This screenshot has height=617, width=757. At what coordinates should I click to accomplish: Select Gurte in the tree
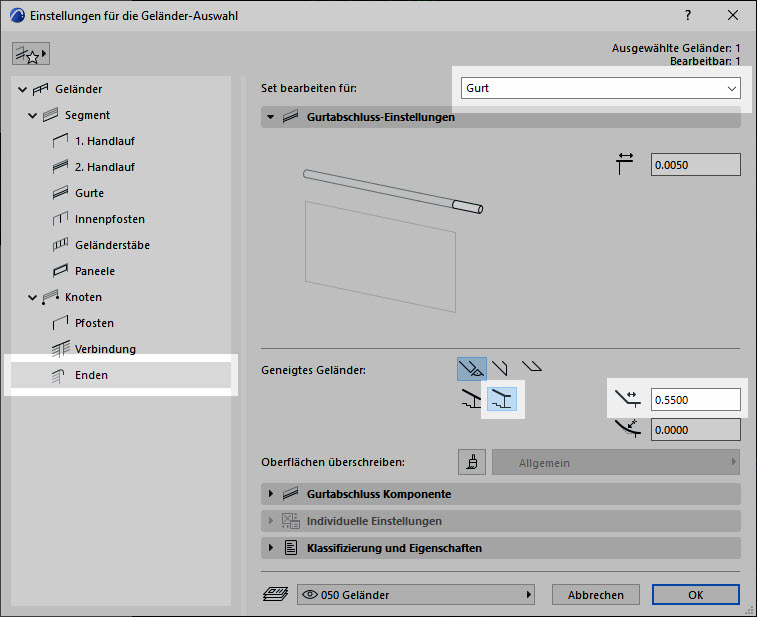coord(89,193)
